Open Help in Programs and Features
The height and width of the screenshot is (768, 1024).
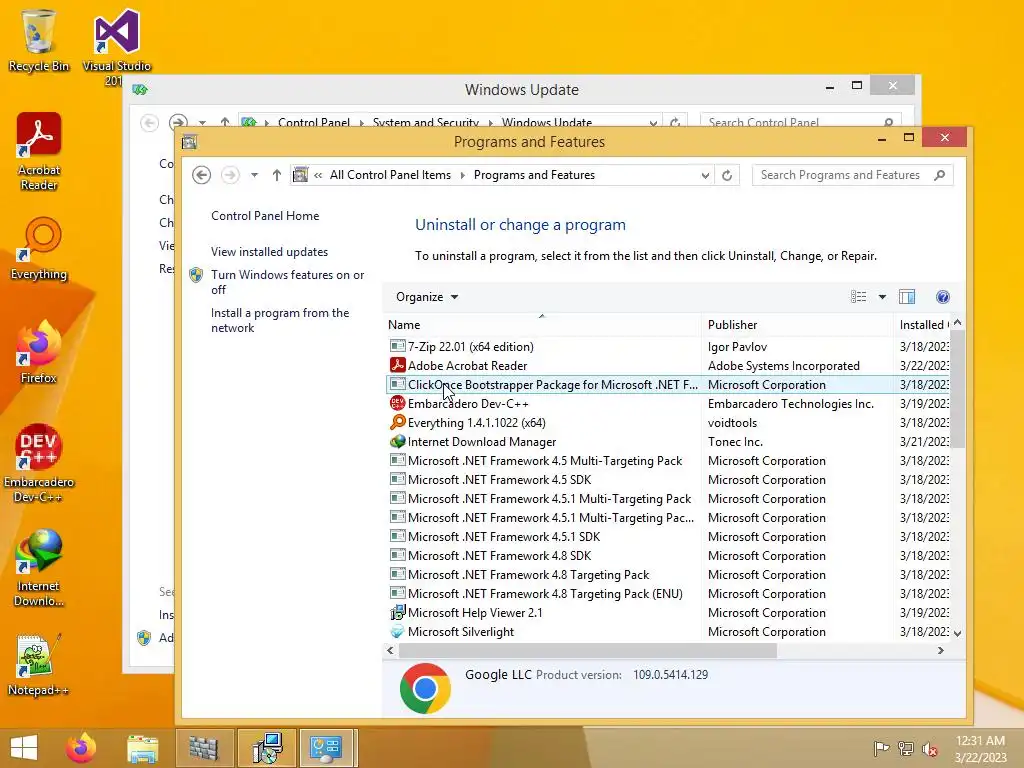[942, 297]
